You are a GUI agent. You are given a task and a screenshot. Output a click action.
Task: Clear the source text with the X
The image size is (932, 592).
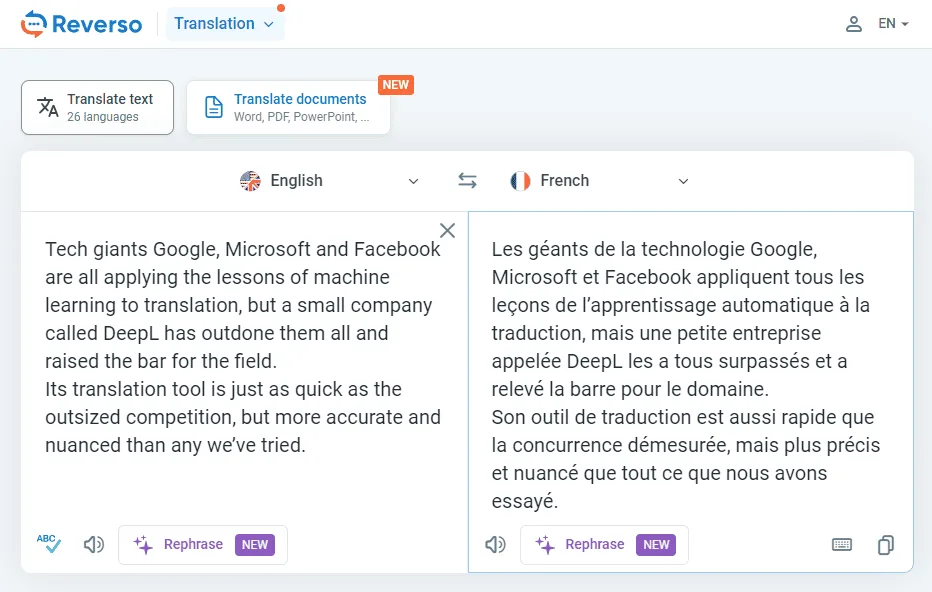pos(447,230)
